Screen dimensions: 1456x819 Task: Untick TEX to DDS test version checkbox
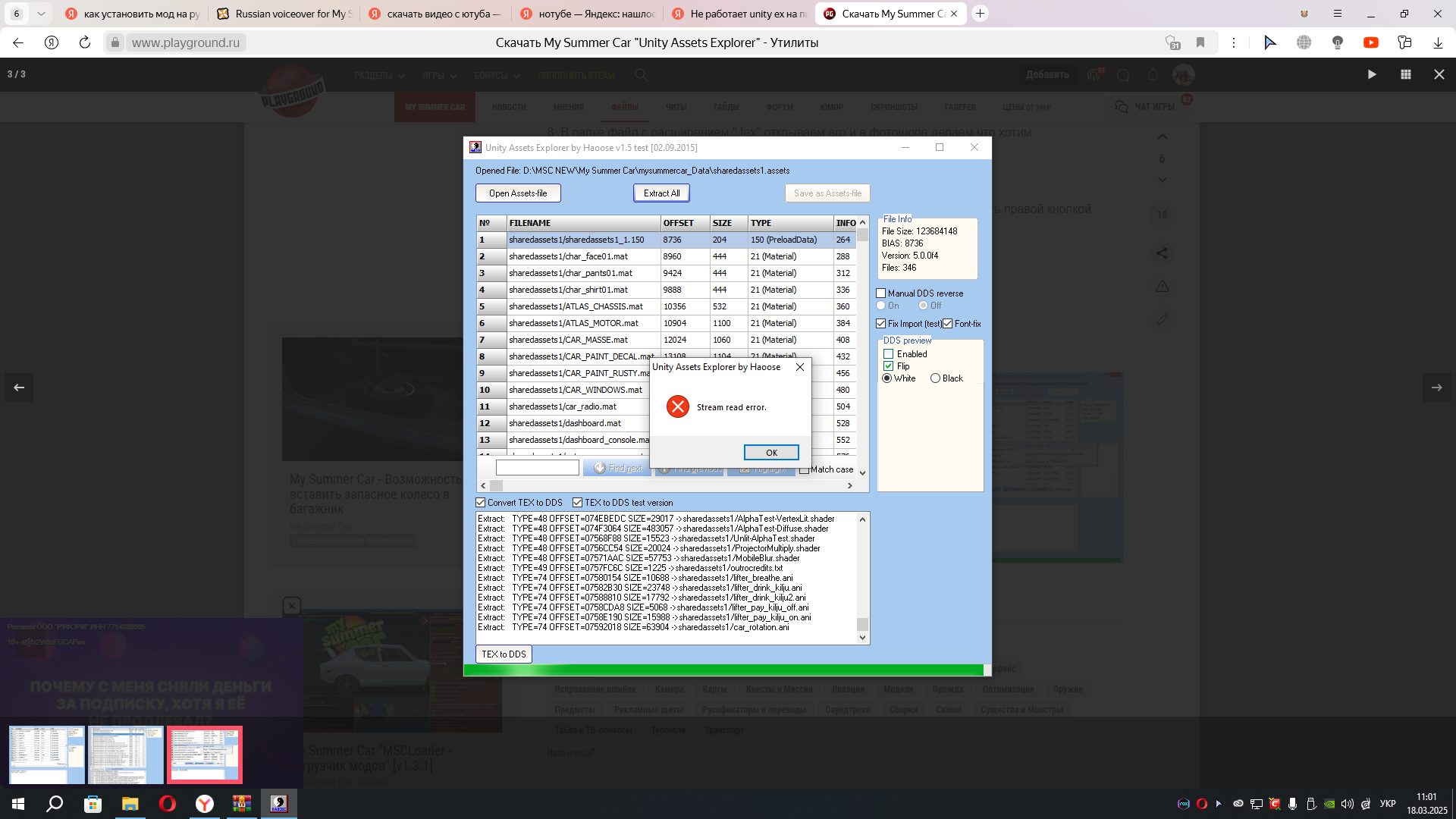click(578, 503)
